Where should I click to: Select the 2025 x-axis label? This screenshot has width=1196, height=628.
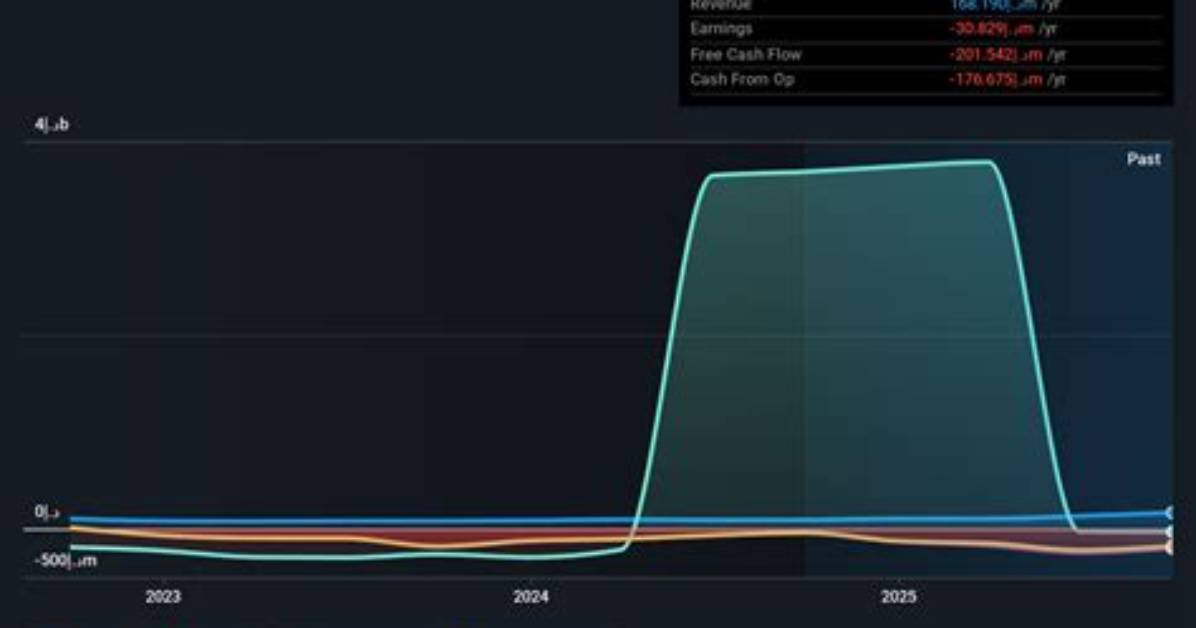898,597
